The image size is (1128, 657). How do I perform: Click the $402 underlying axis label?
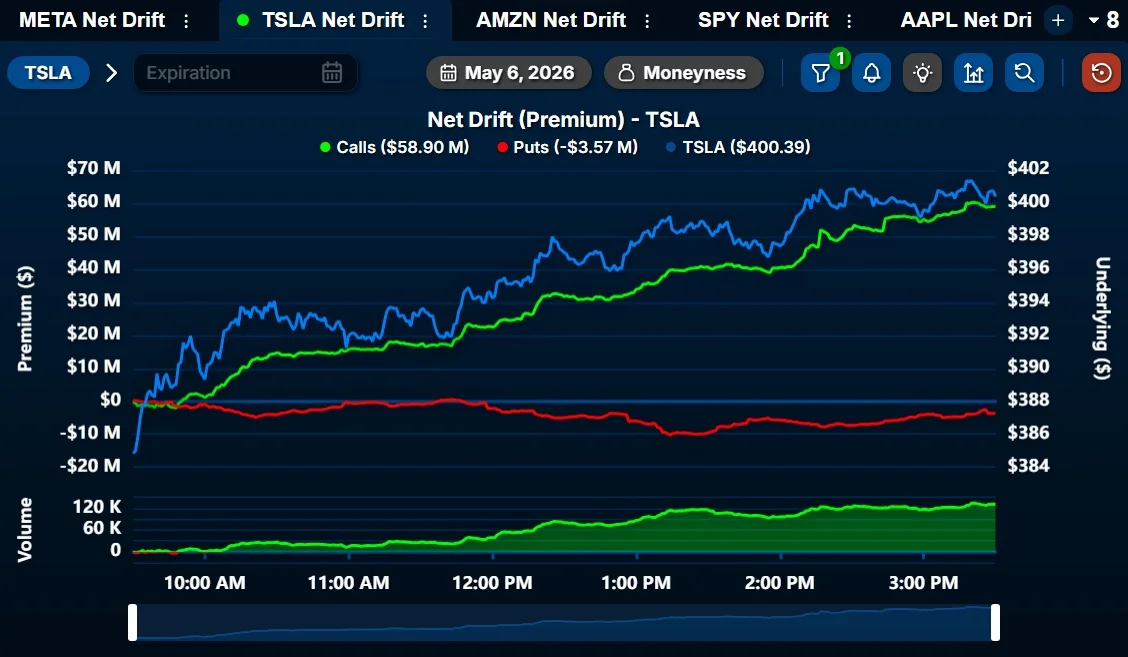point(1028,168)
